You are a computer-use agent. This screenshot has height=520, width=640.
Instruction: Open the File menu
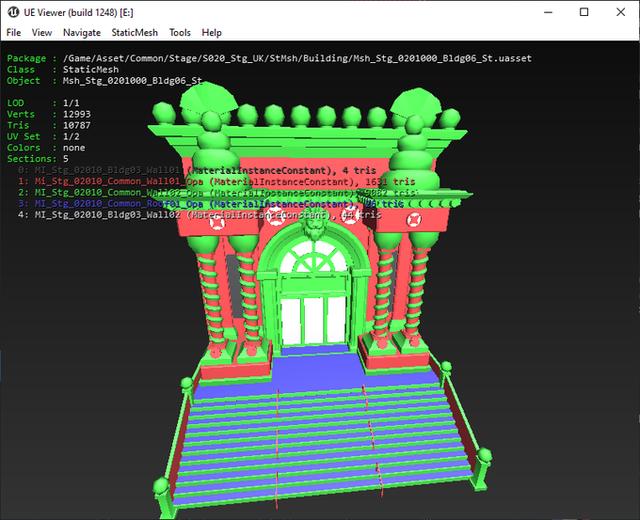[x=14, y=33]
